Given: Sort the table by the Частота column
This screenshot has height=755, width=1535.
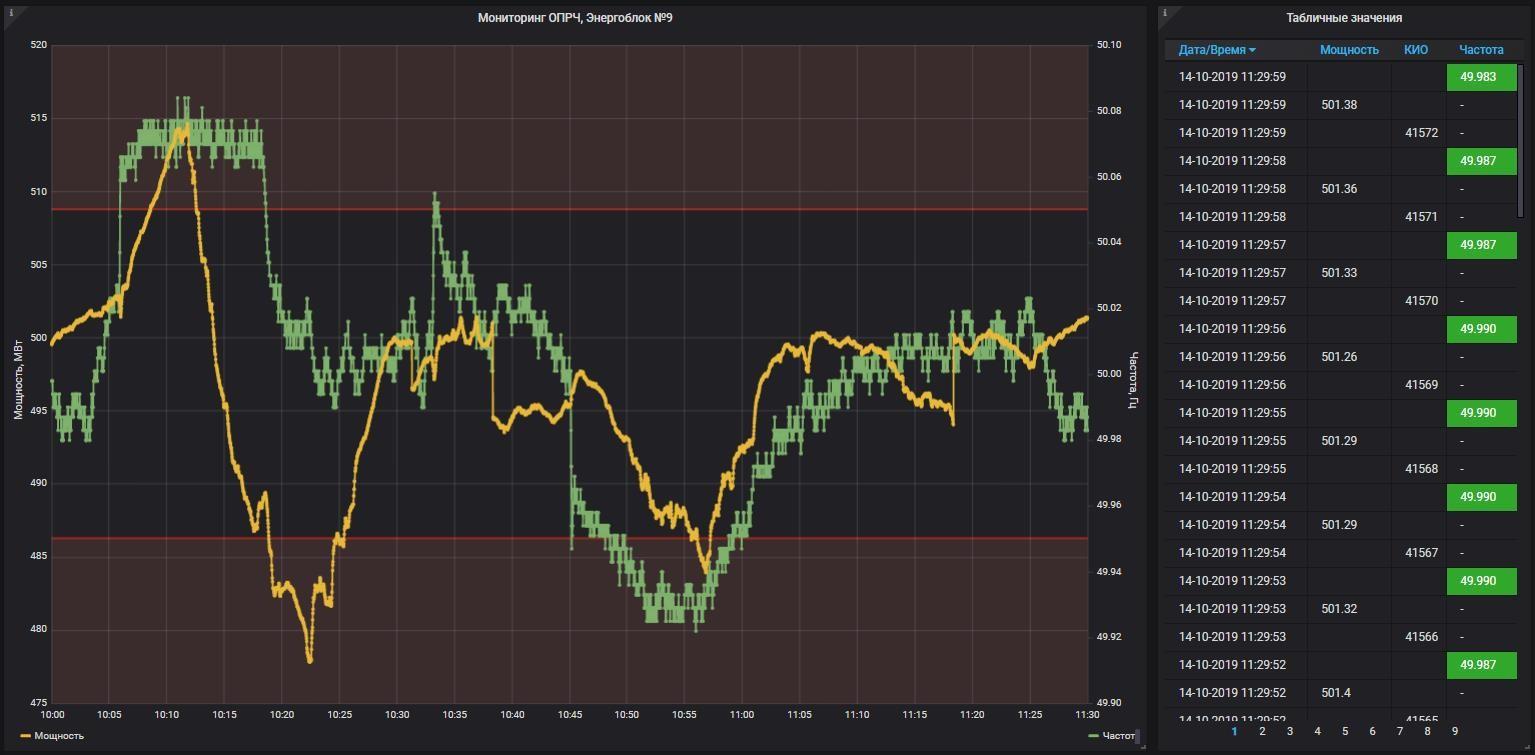Looking at the screenshot, I should 1480,50.
